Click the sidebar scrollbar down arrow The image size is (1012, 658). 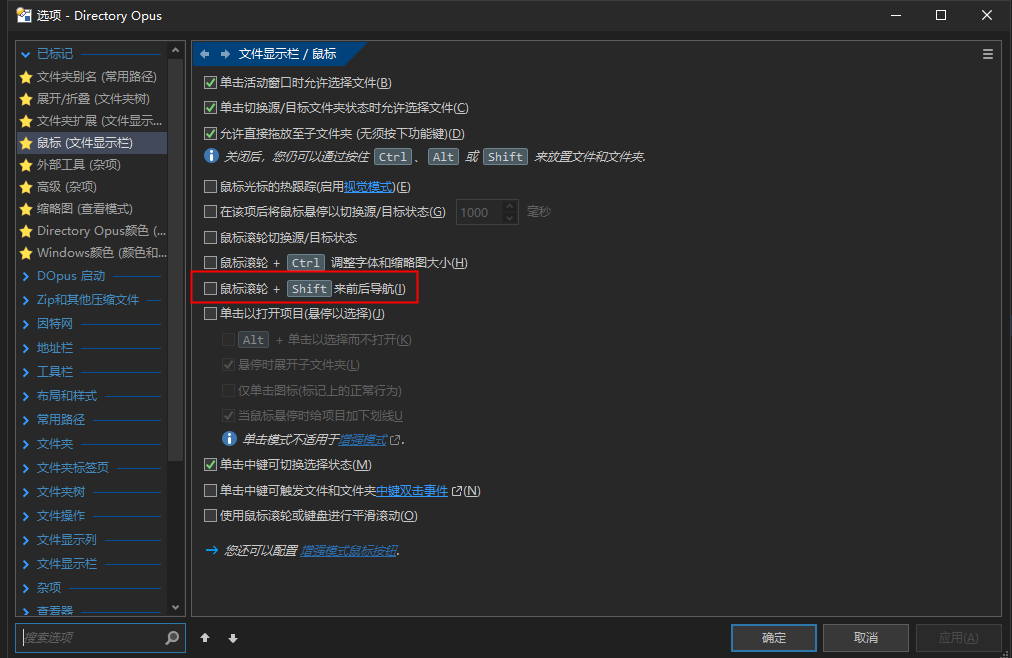click(176, 607)
